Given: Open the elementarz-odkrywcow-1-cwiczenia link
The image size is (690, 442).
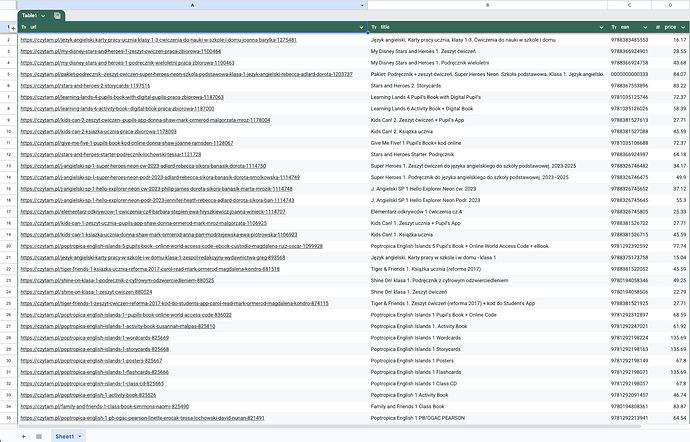Looking at the screenshot, I should [x=153, y=212].
